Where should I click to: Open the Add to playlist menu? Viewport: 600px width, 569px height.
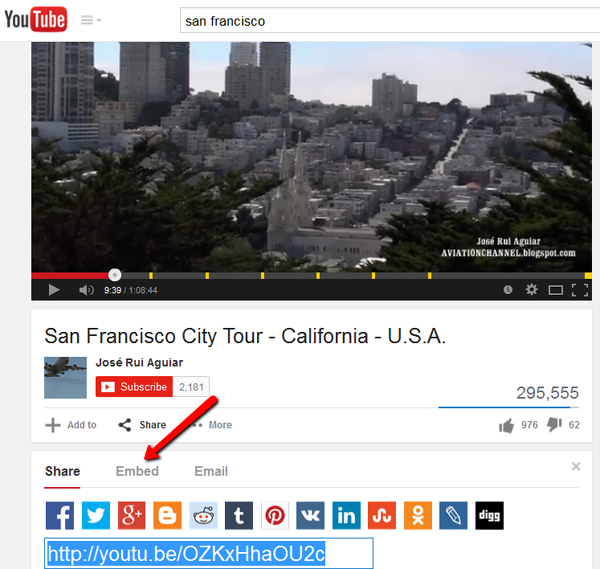tap(71, 425)
